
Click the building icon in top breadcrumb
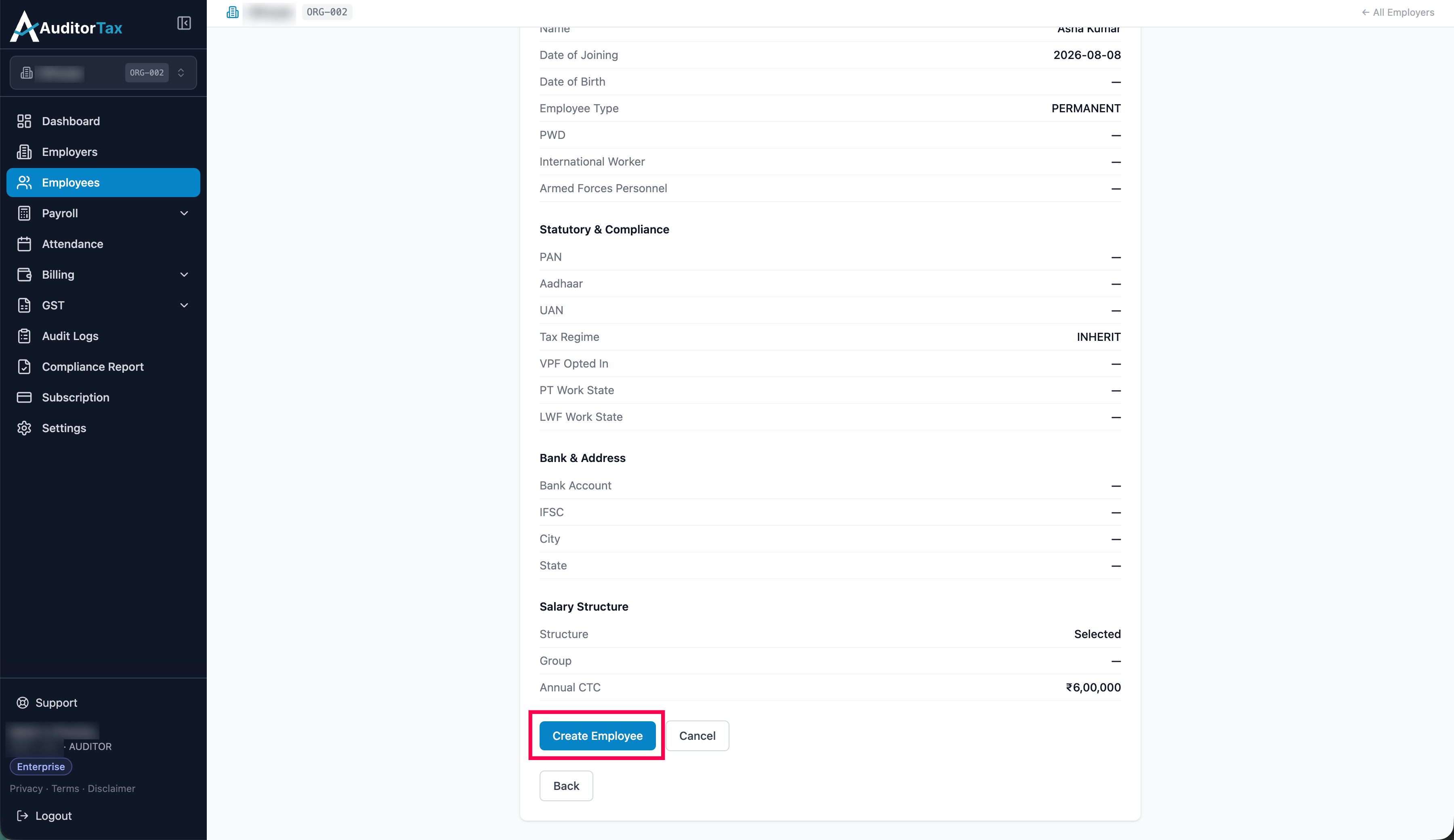(233, 12)
